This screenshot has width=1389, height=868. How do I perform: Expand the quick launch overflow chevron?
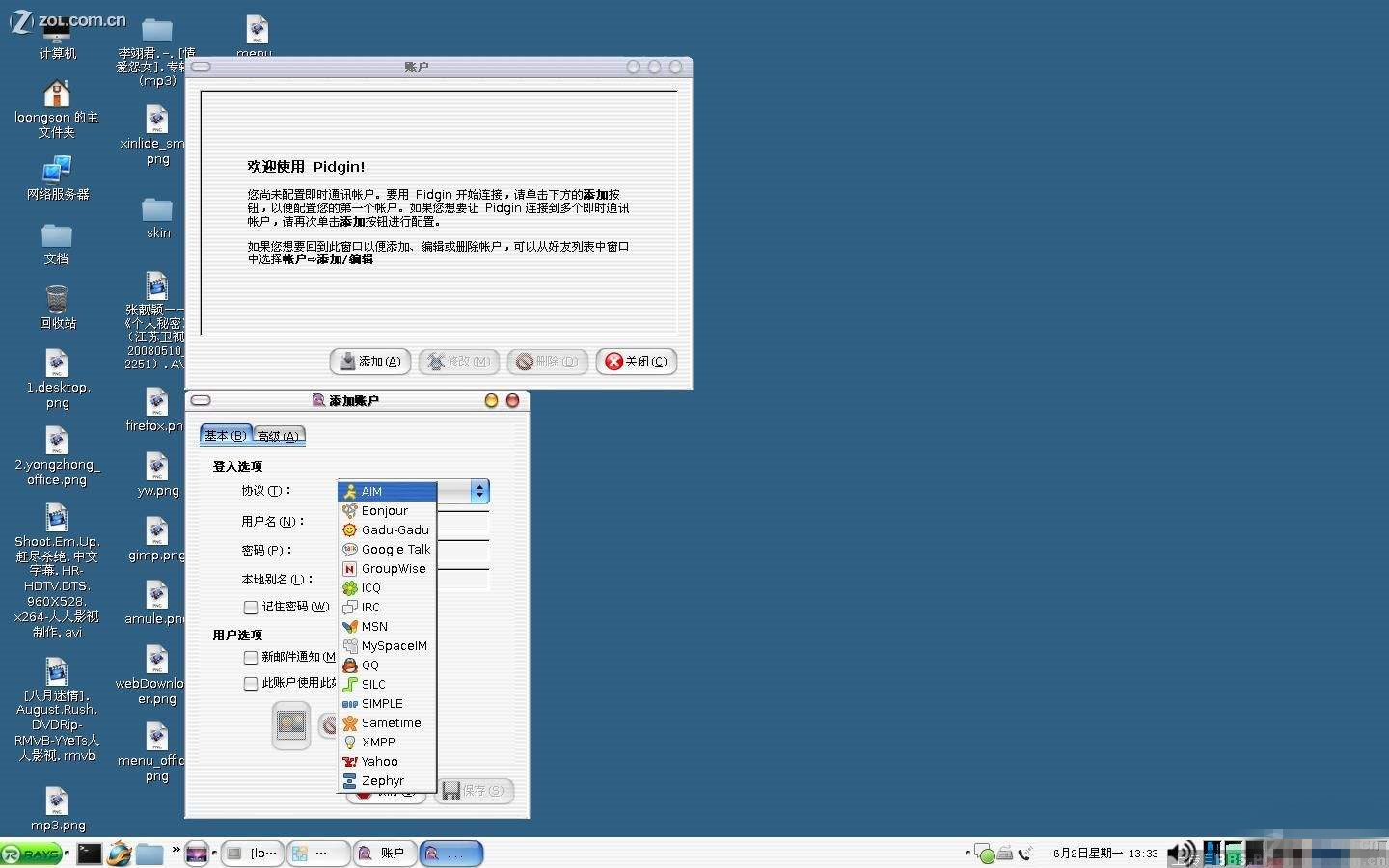pyautogui.click(x=176, y=850)
